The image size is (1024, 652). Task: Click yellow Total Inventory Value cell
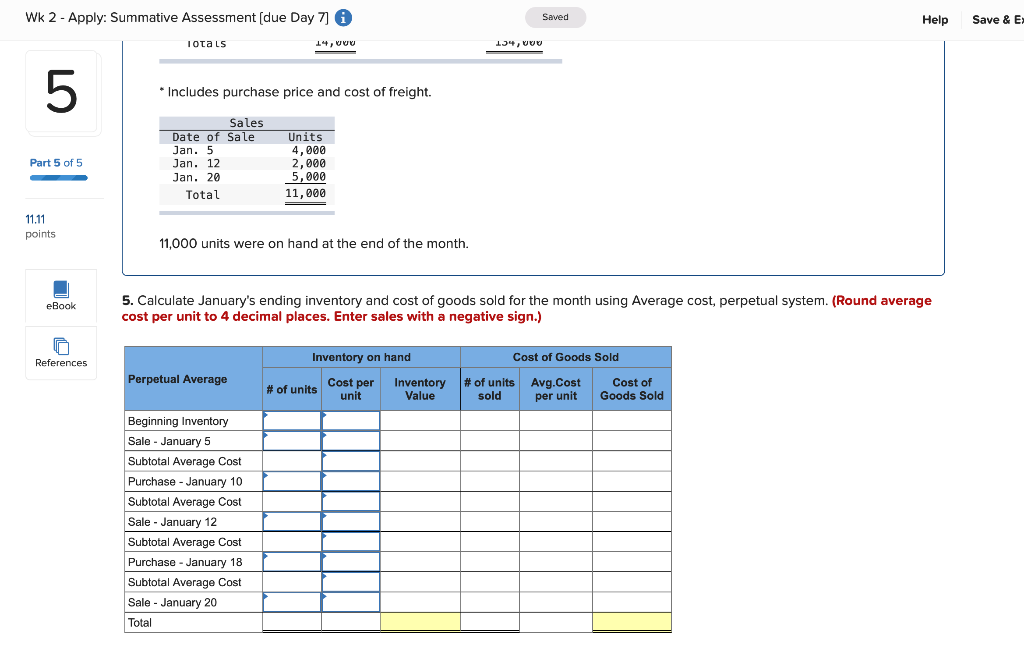(419, 622)
